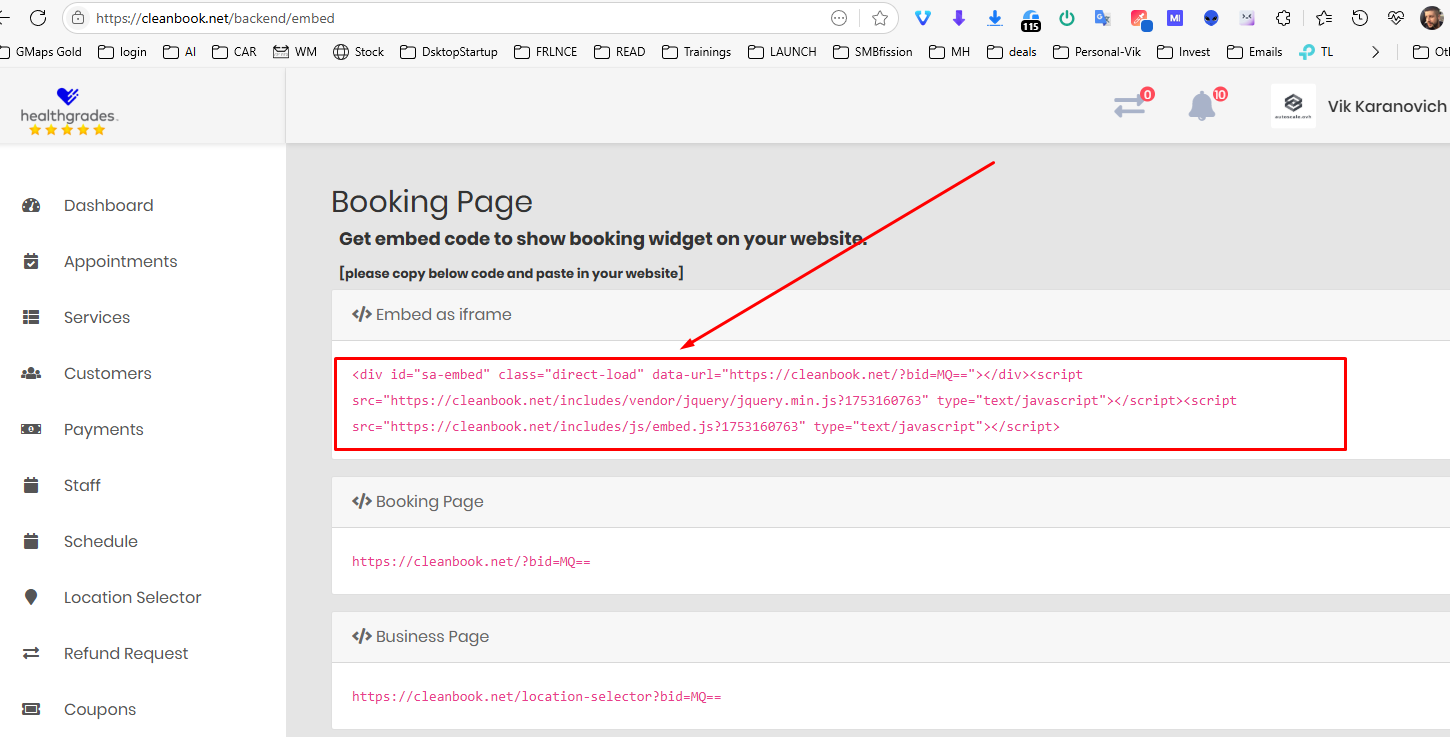Image resolution: width=1450 pixels, height=737 pixels.
Task: Click the browser address bar URL
Action: tap(215, 18)
